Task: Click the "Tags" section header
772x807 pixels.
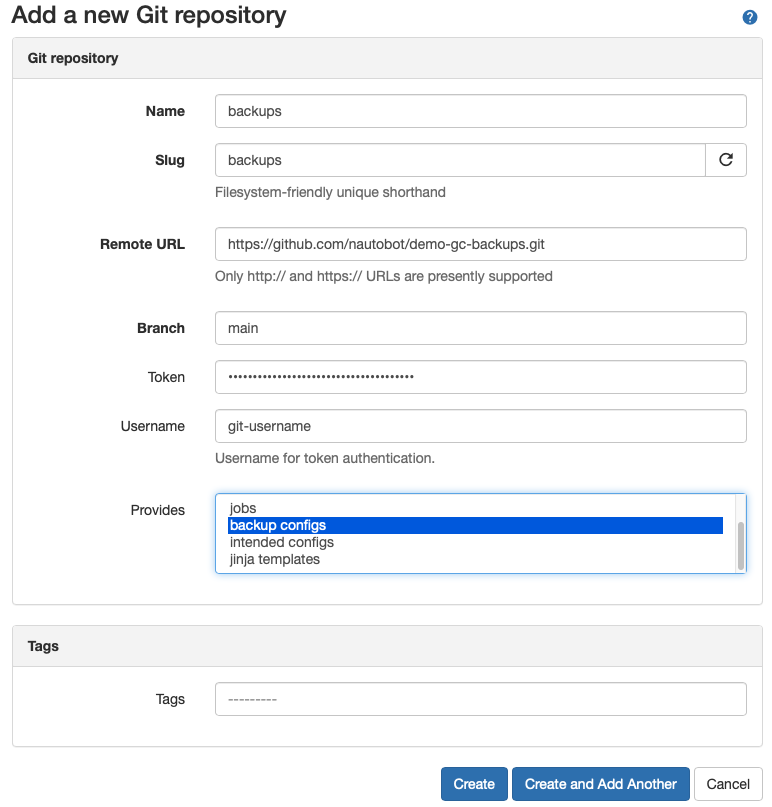Action: click(x=43, y=646)
